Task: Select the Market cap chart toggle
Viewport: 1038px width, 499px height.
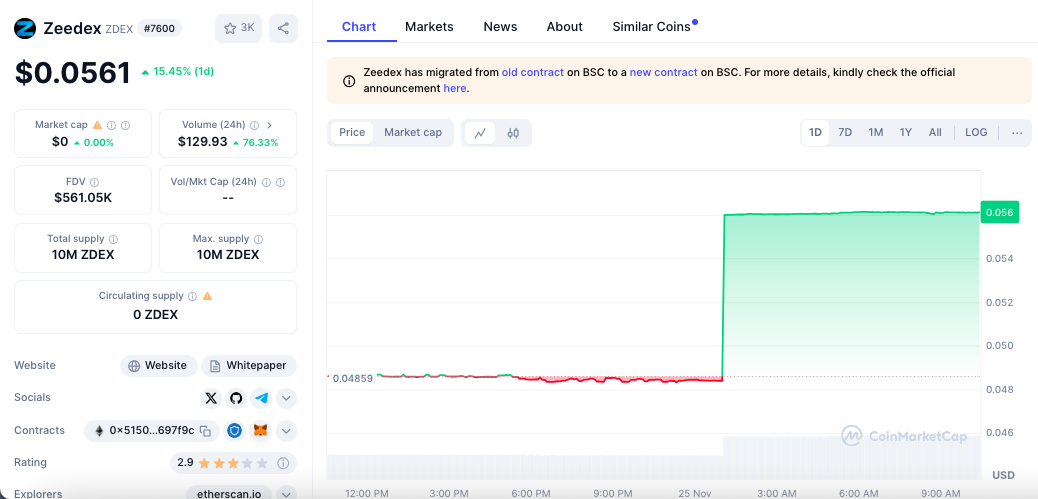Action: (413, 132)
